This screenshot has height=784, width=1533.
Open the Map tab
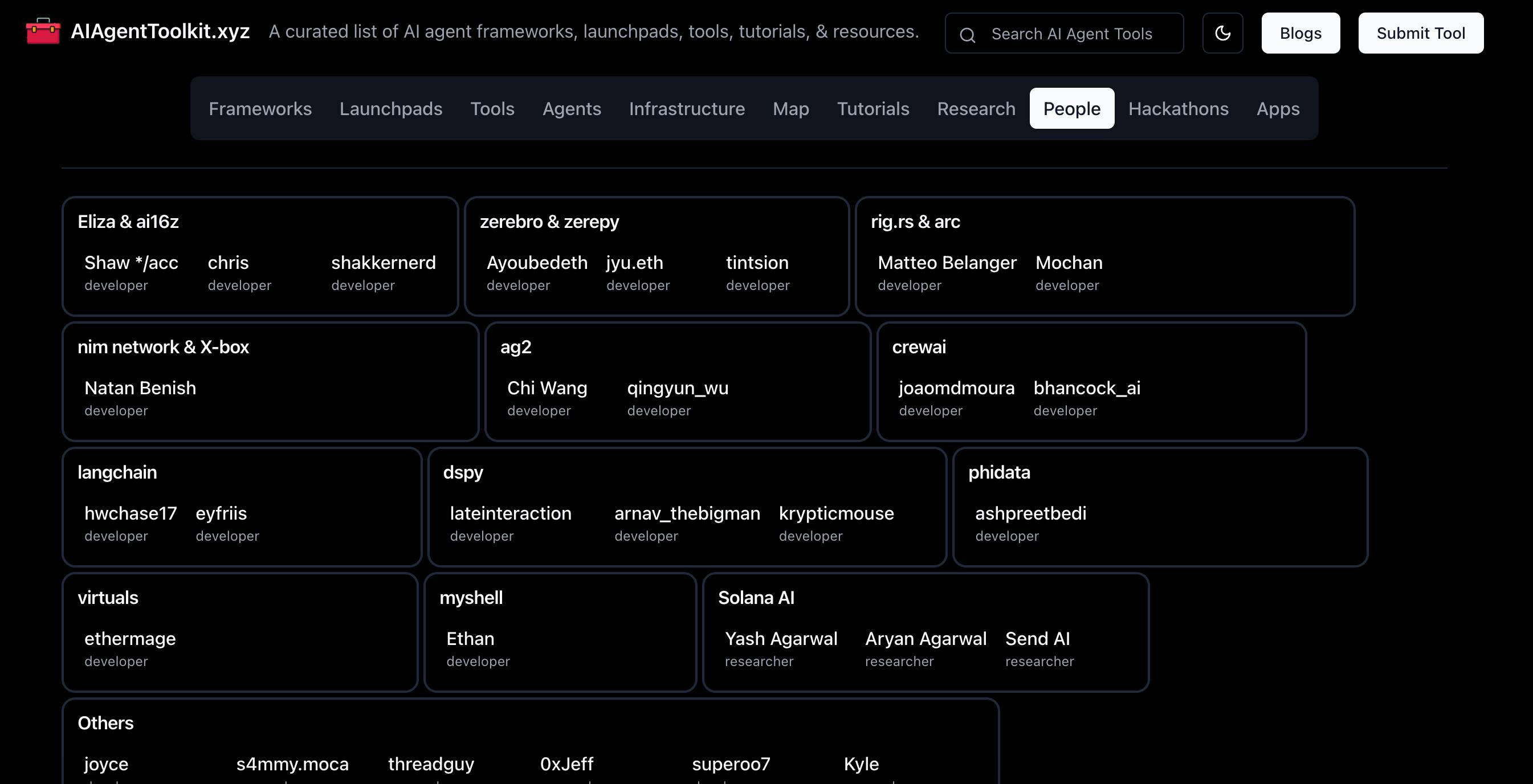pos(791,109)
